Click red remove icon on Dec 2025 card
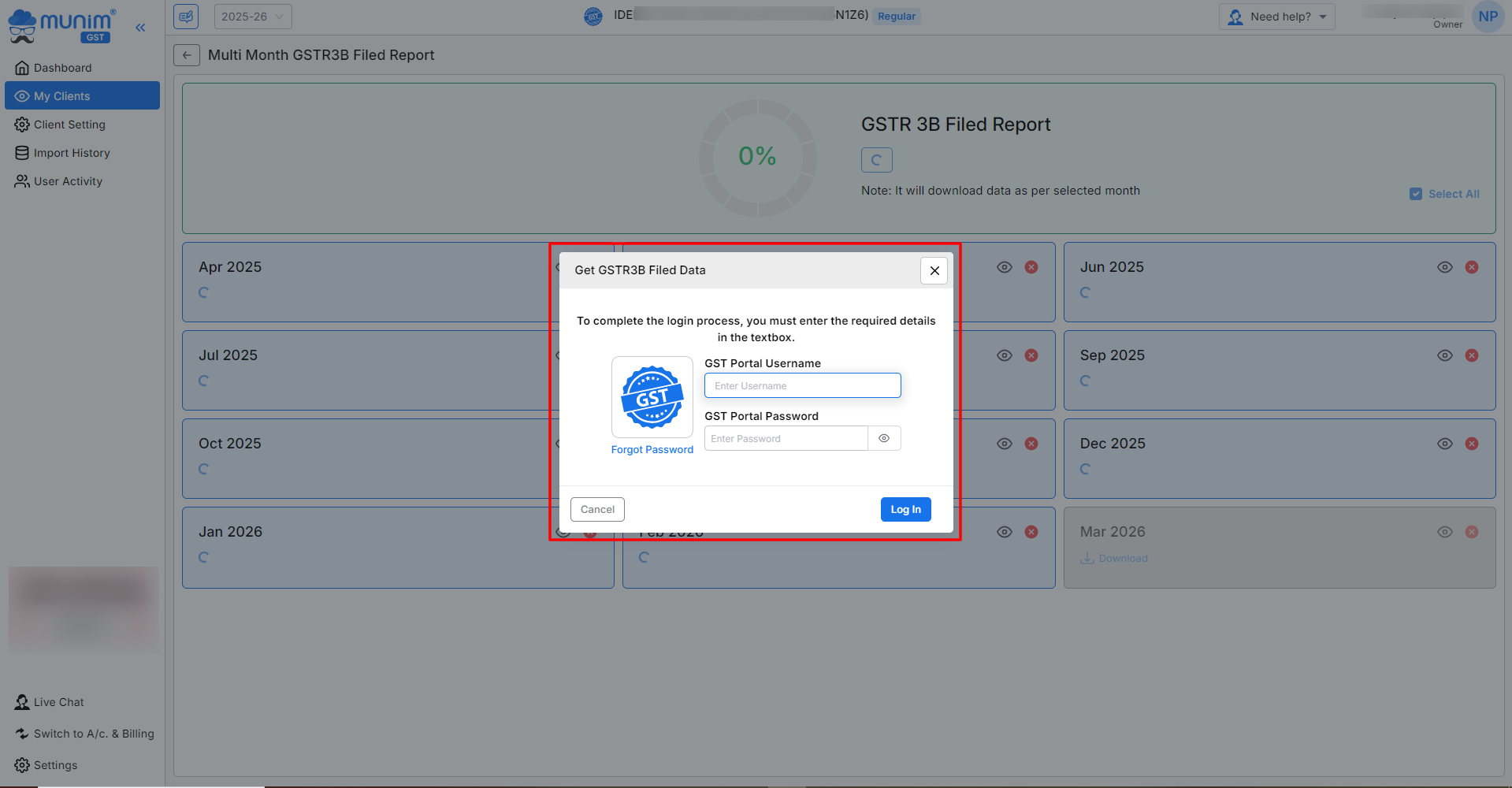The image size is (1512, 788). [x=1471, y=444]
